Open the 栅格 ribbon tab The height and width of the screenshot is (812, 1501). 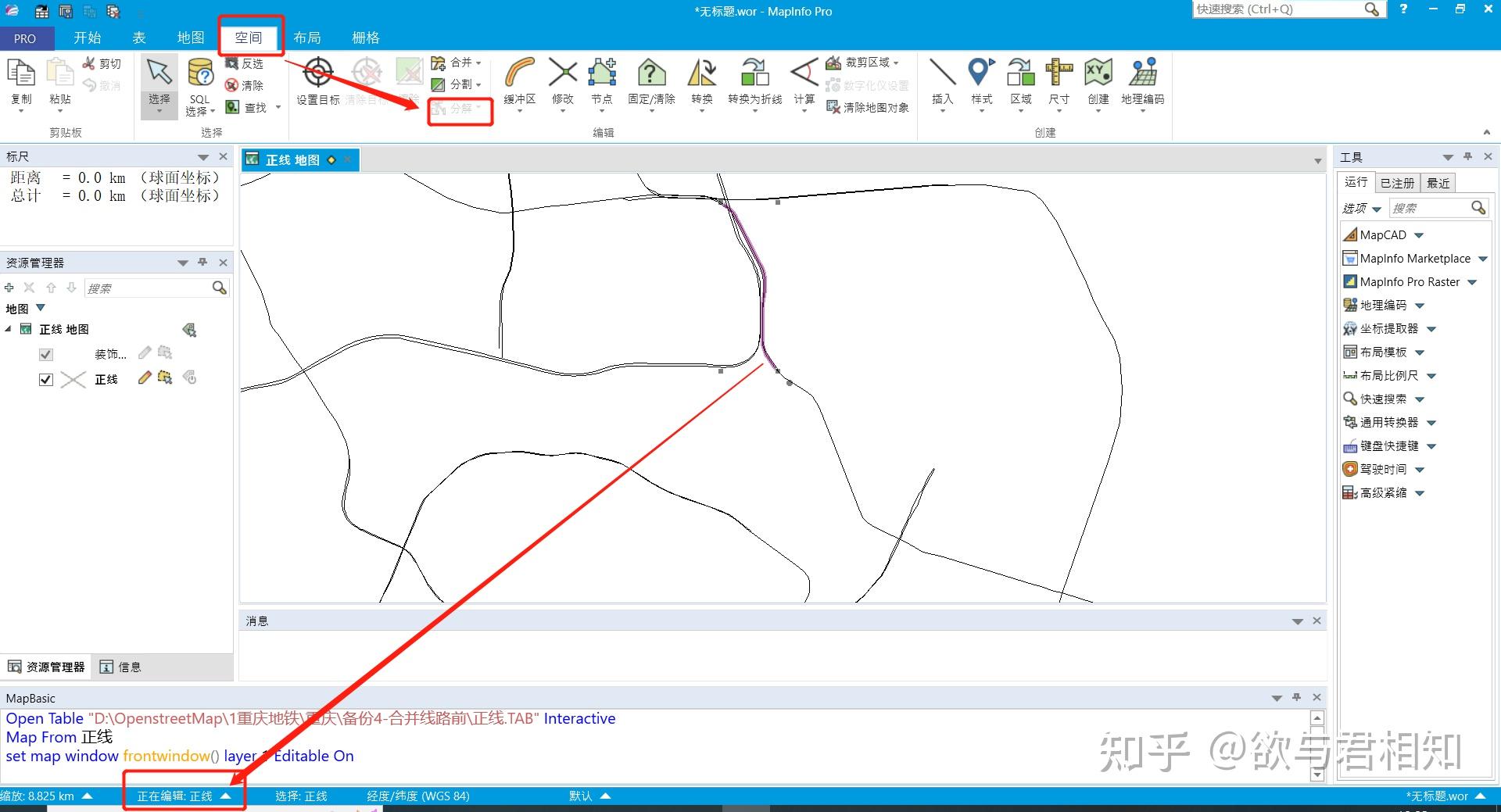click(x=366, y=38)
